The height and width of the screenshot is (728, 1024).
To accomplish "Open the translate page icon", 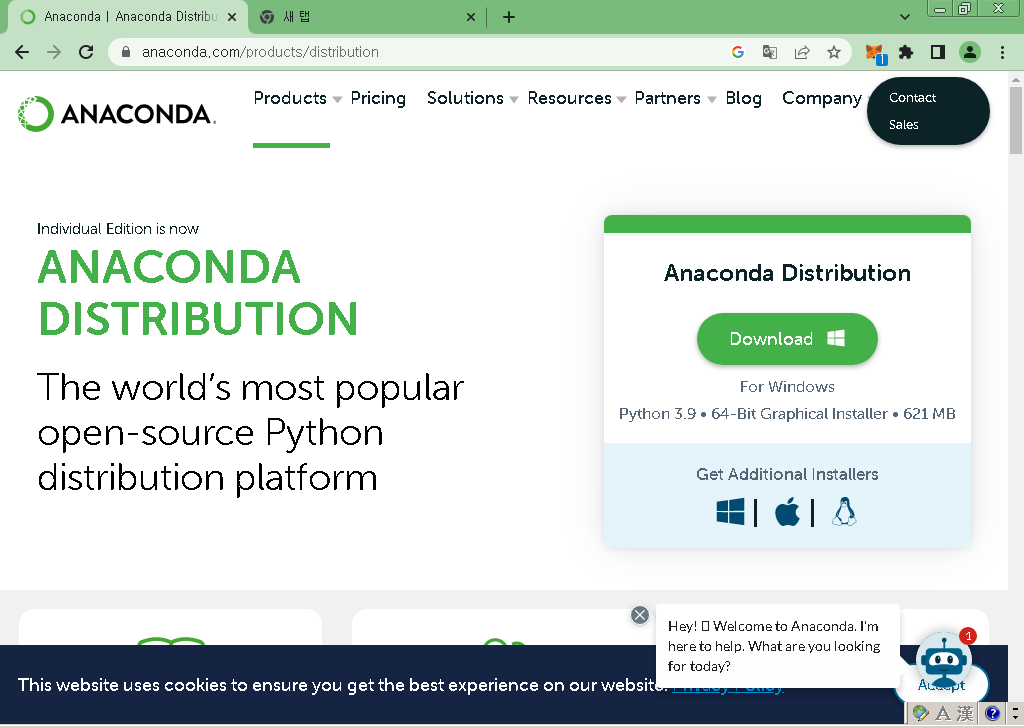I will click(x=770, y=52).
